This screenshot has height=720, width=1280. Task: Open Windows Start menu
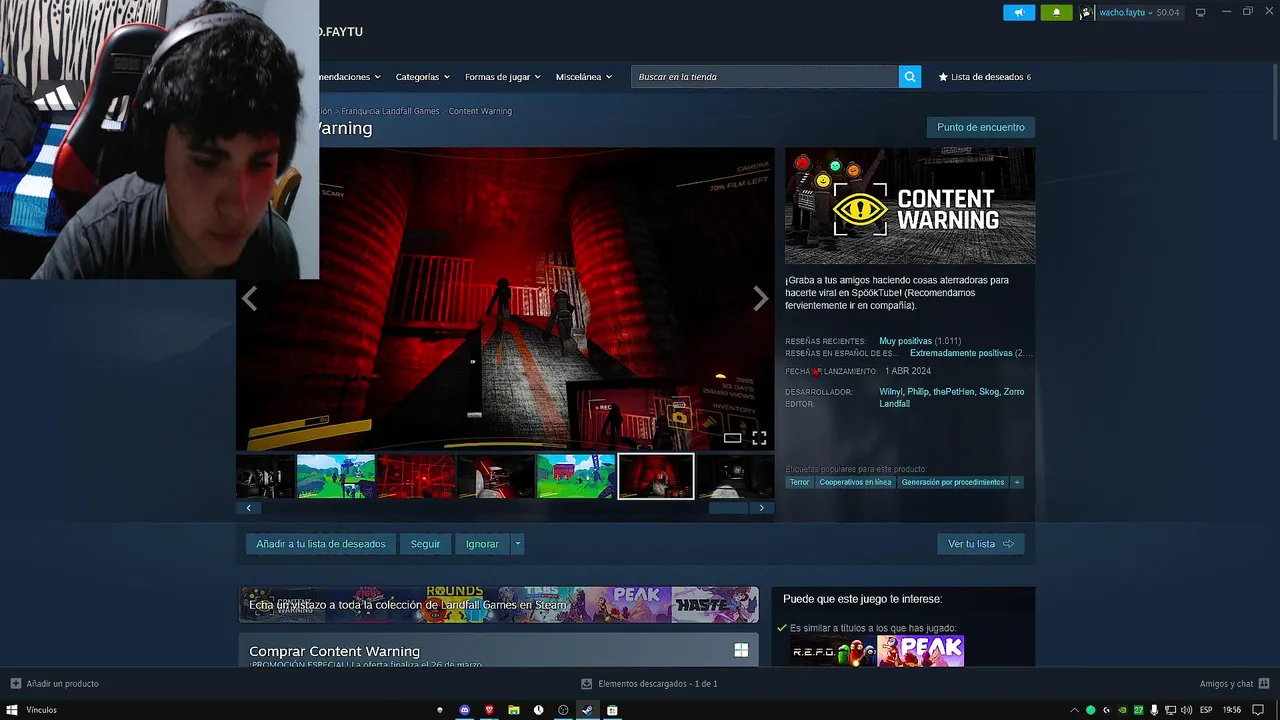13,710
